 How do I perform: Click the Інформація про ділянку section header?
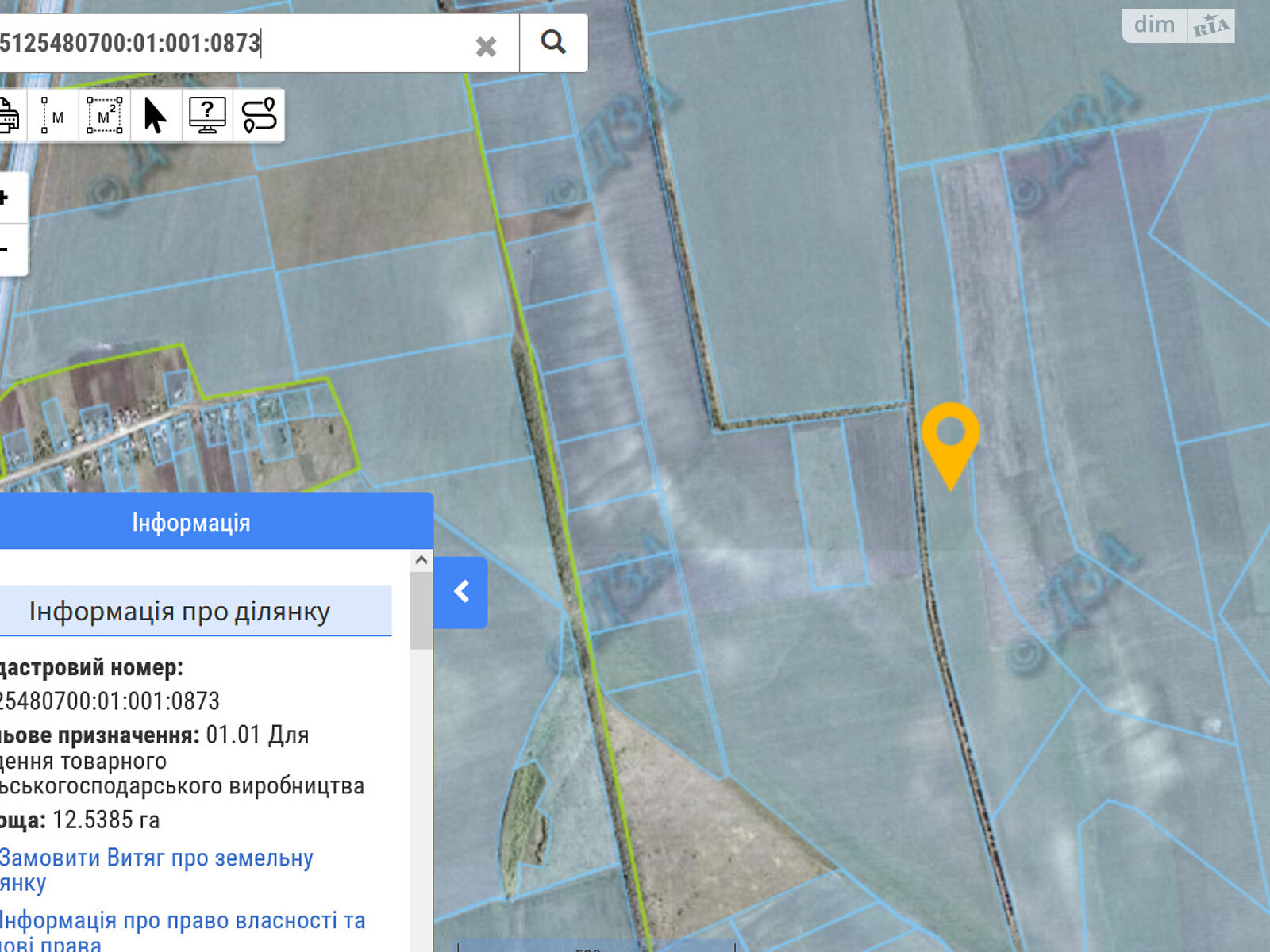click(180, 612)
